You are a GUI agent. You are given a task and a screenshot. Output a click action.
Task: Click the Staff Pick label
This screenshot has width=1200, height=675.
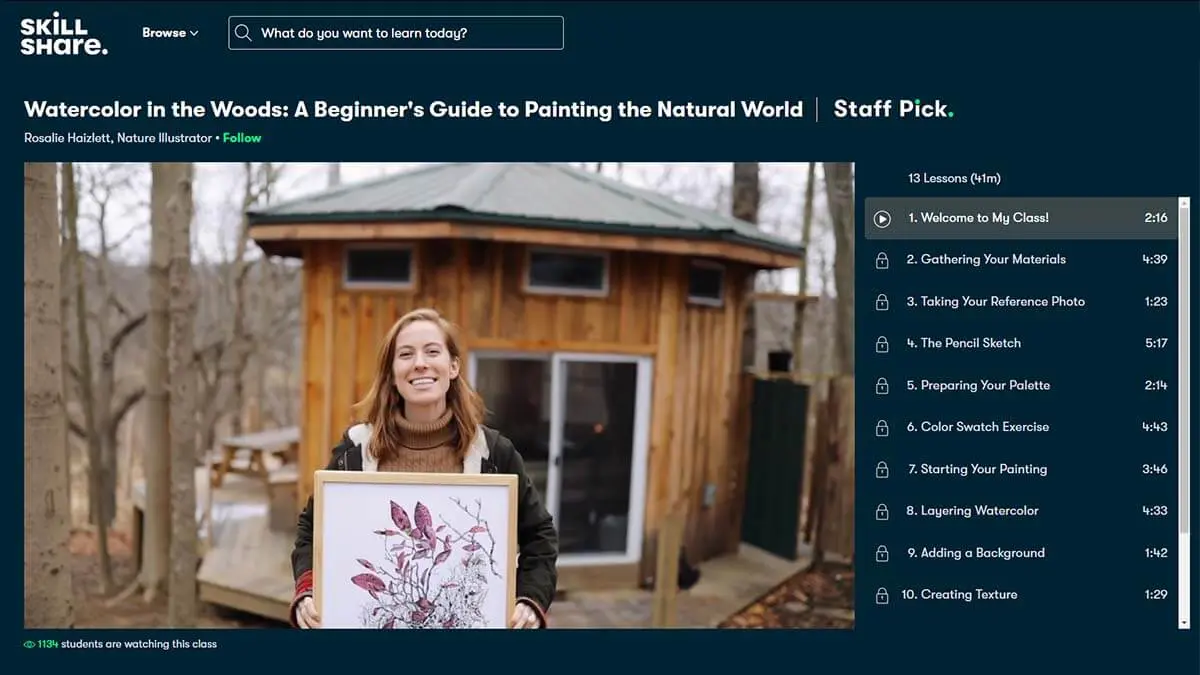893,109
